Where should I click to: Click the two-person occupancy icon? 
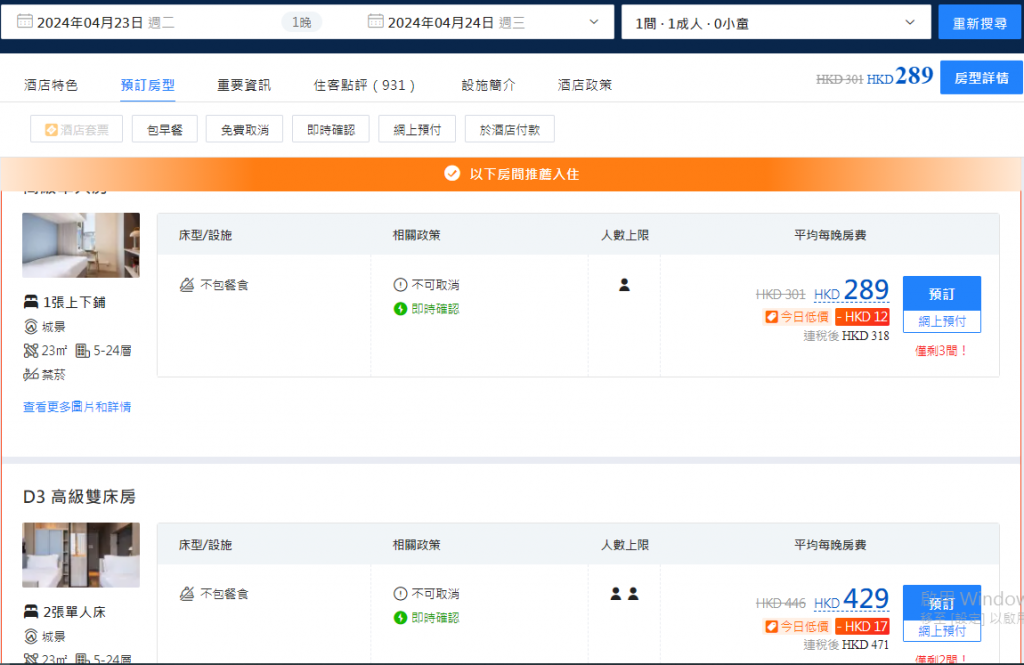[x=624, y=594]
